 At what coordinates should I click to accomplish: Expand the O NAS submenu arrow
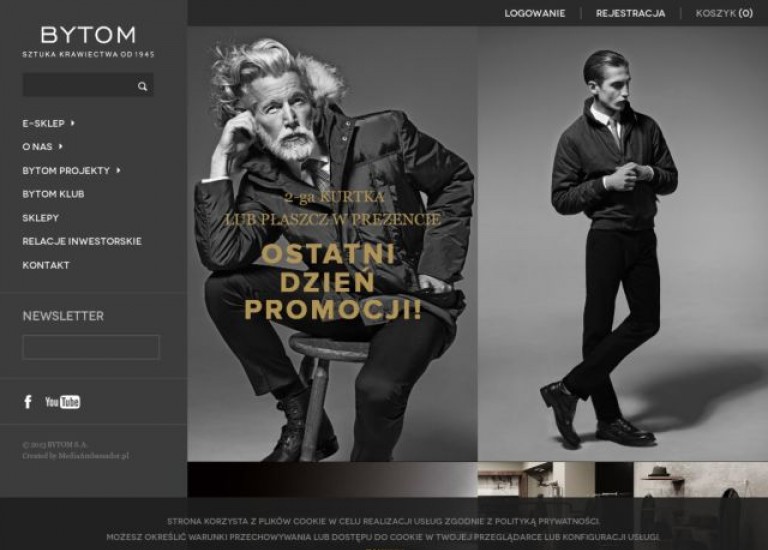click(60, 146)
